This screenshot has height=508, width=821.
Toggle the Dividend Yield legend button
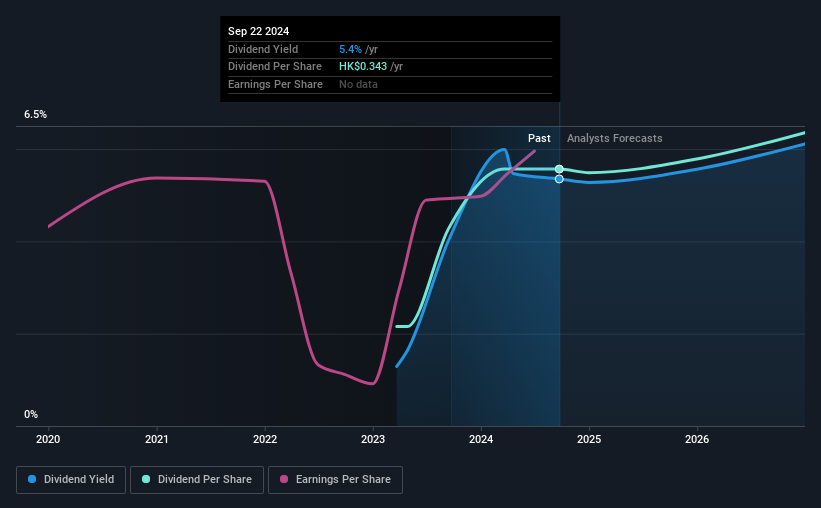pos(71,480)
